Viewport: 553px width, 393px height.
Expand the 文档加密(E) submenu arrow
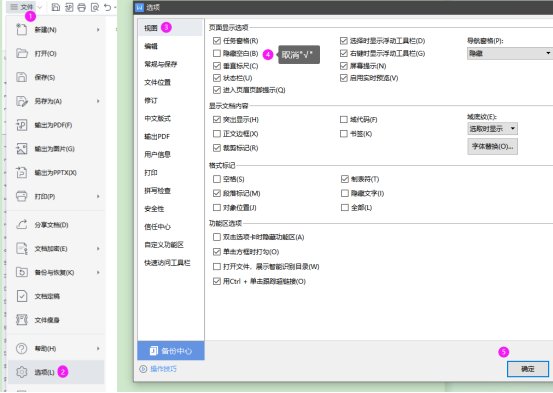pos(98,248)
